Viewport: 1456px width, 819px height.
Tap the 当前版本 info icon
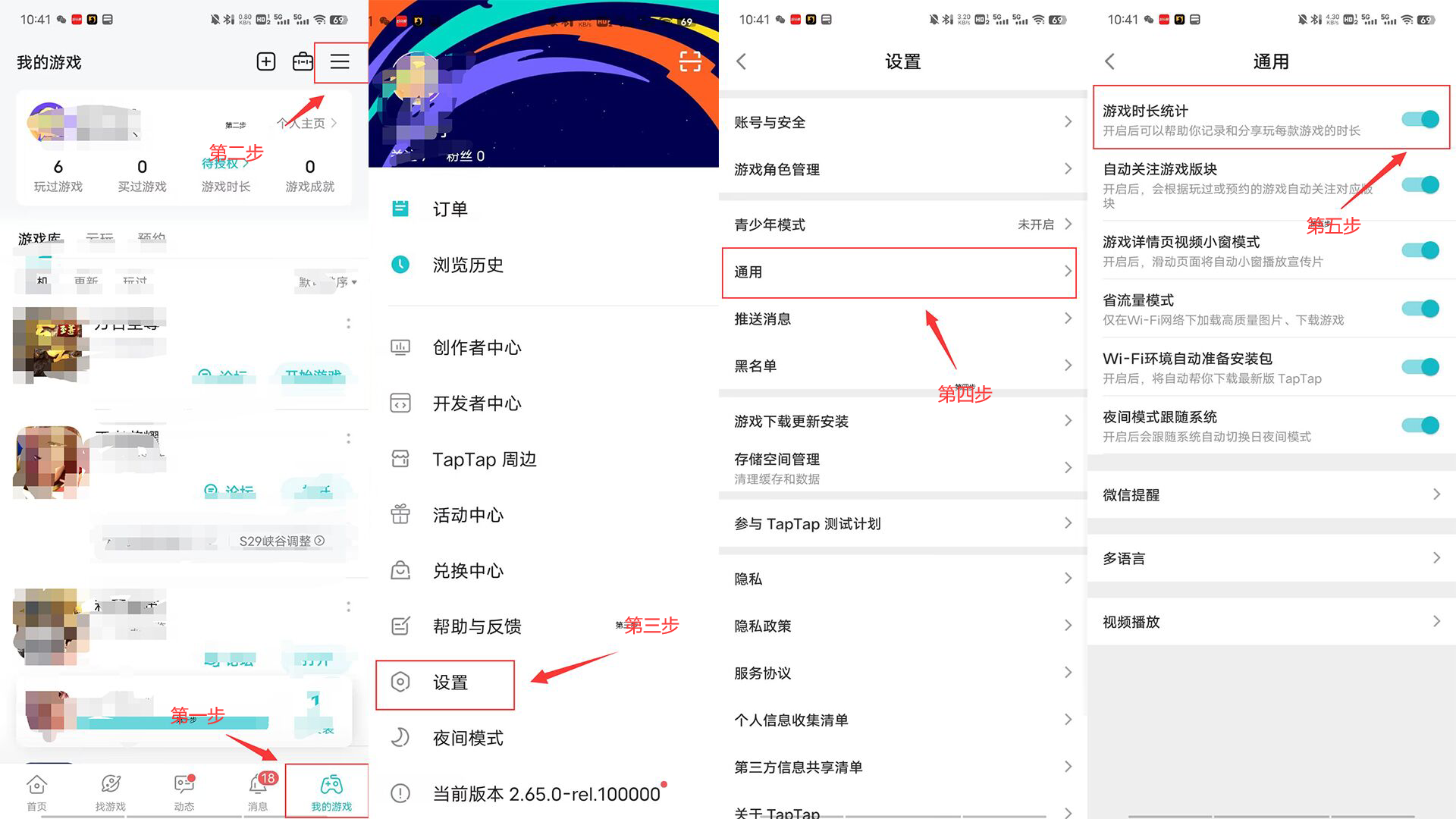(x=400, y=794)
